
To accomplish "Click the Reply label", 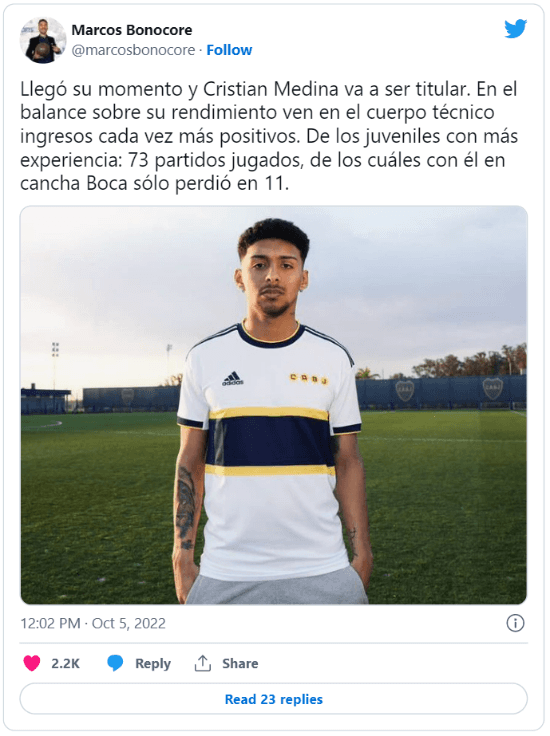I will click(x=153, y=663).
